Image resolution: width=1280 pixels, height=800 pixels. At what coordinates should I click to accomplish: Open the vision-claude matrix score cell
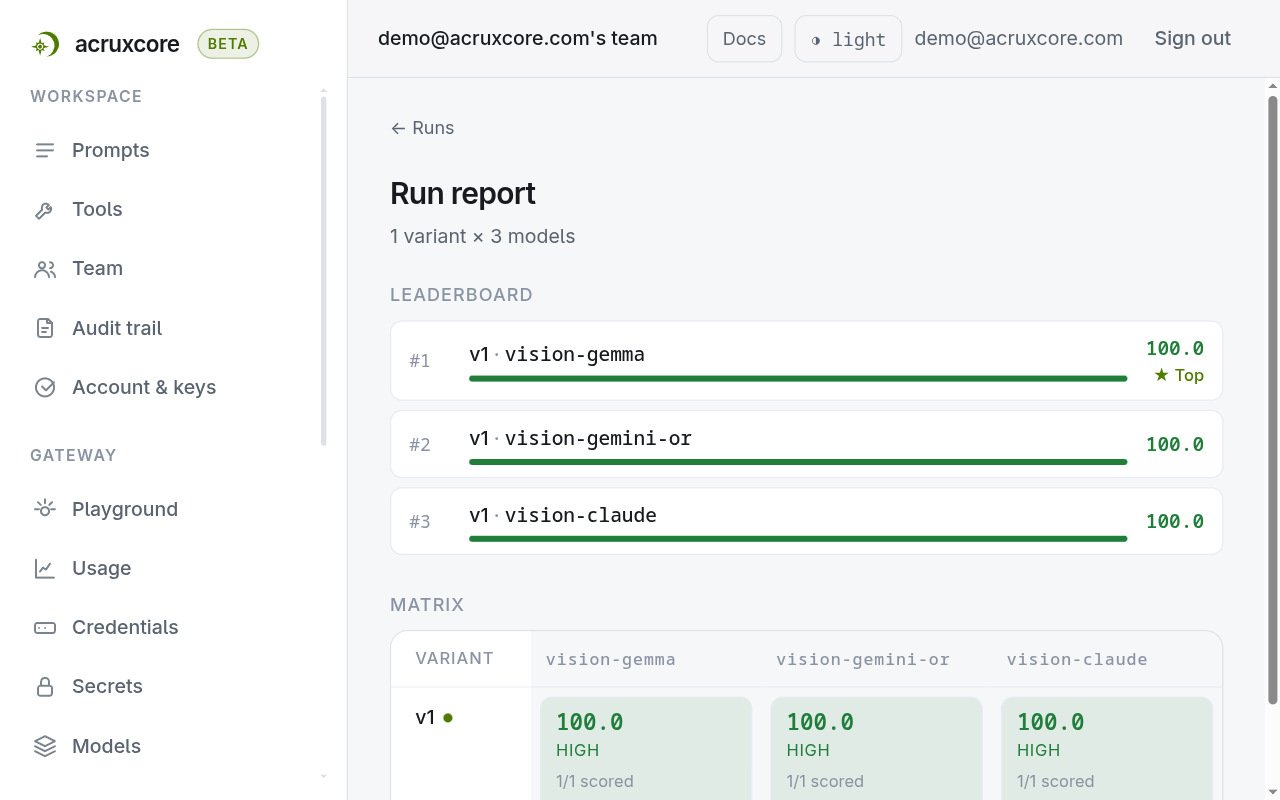[1107, 748]
